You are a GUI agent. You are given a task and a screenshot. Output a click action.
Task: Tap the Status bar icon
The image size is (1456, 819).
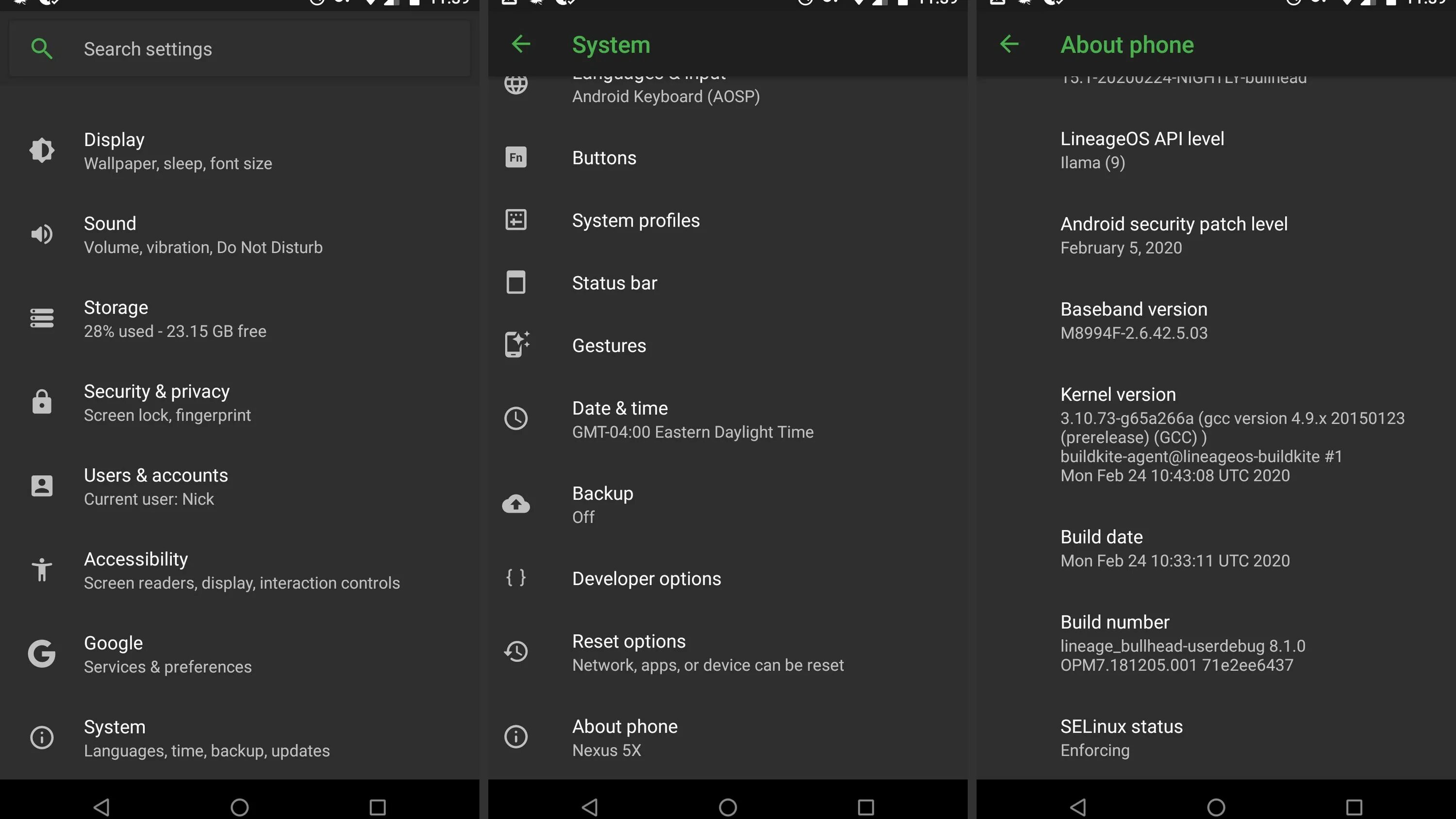[516, 282]
